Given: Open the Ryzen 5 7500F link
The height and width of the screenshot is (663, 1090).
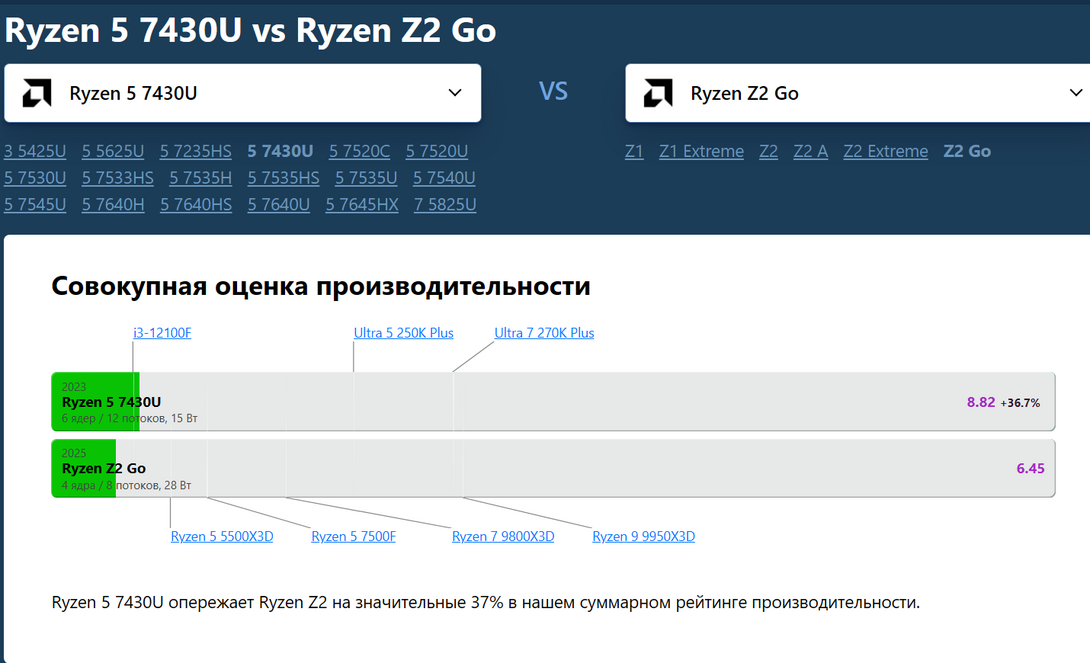Looking at the screenshot, I should [x=353, y=537].
